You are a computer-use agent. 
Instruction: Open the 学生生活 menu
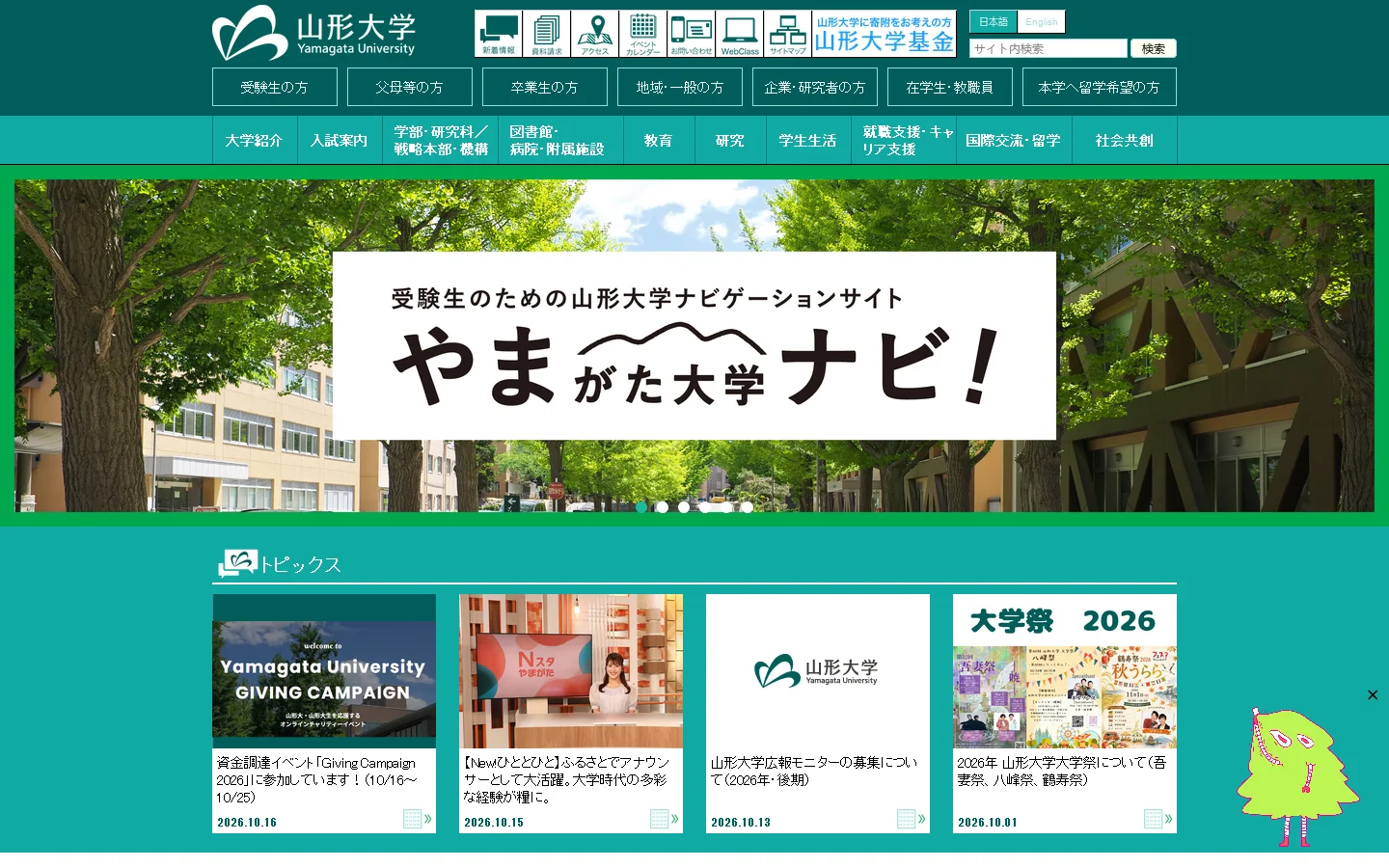tap(808, 140)
